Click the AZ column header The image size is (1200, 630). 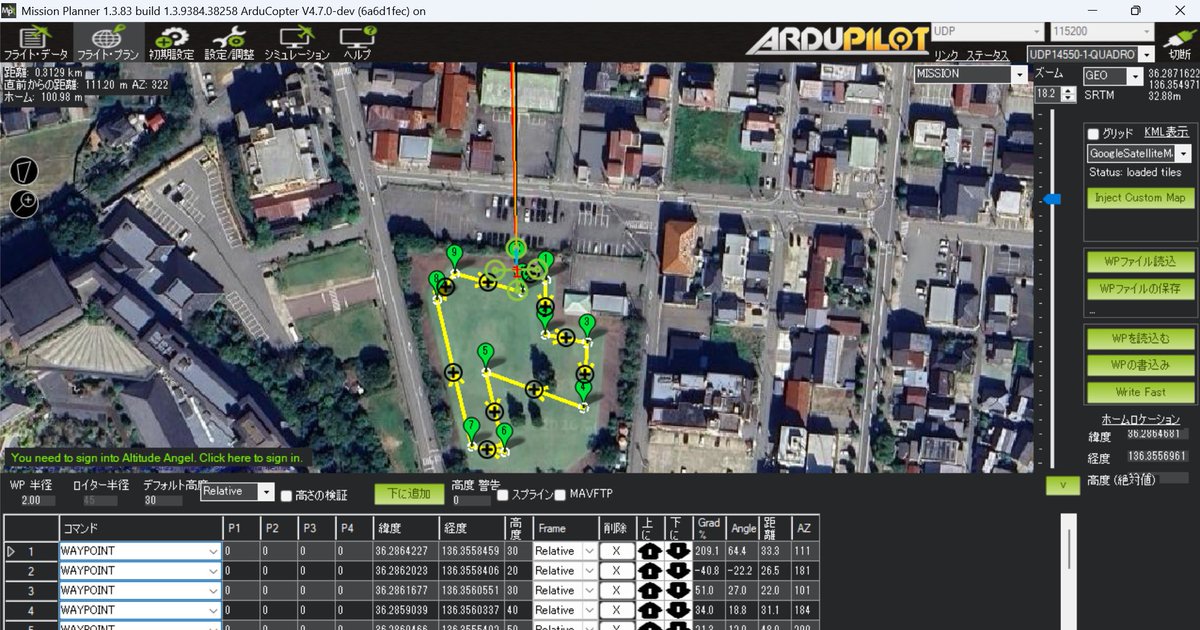pos(805,528)
